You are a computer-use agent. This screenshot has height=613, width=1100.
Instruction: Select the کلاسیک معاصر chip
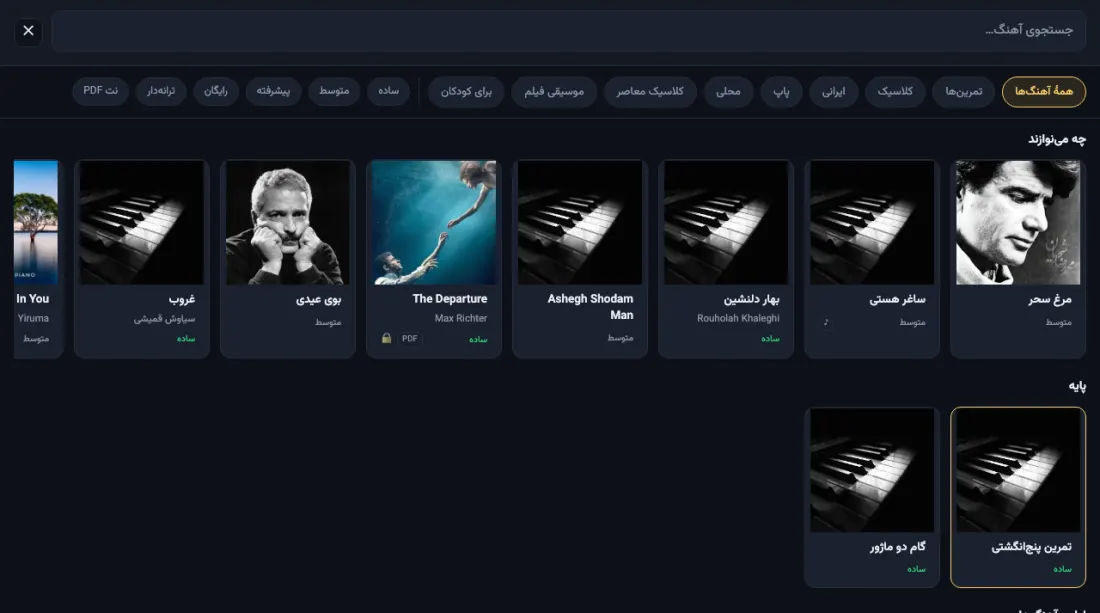click(650, 92)
